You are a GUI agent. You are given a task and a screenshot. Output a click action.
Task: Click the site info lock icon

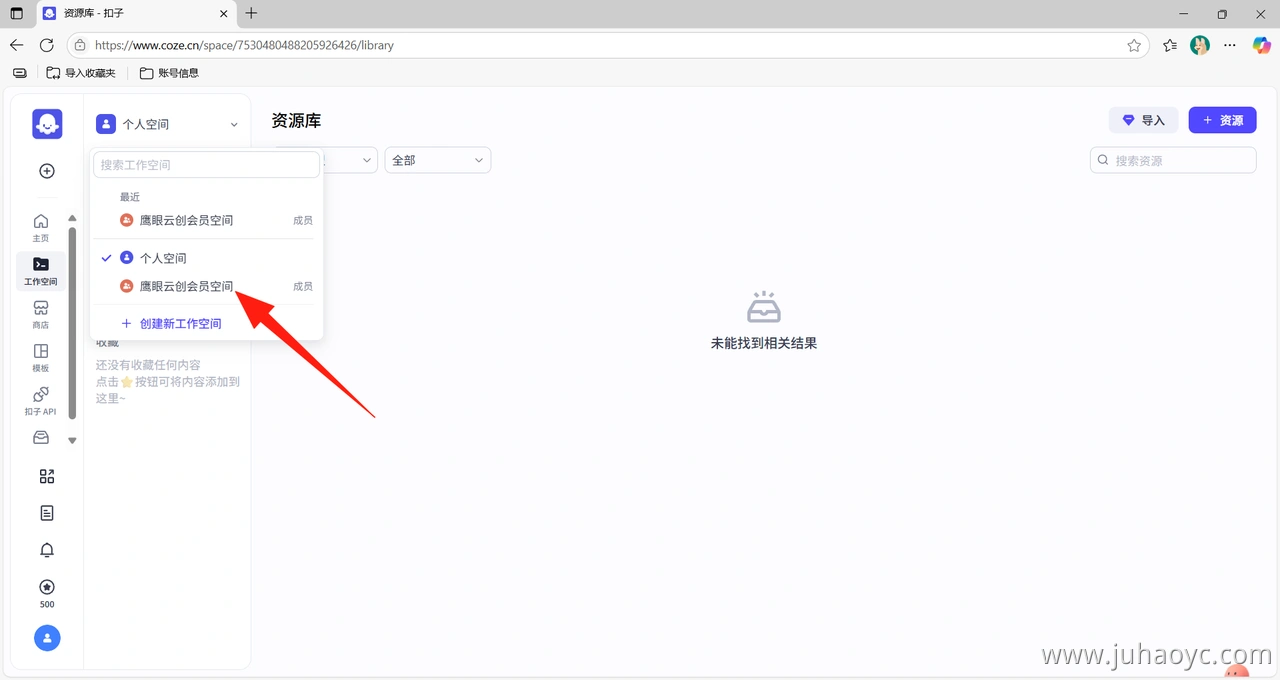tap(80, 45)
